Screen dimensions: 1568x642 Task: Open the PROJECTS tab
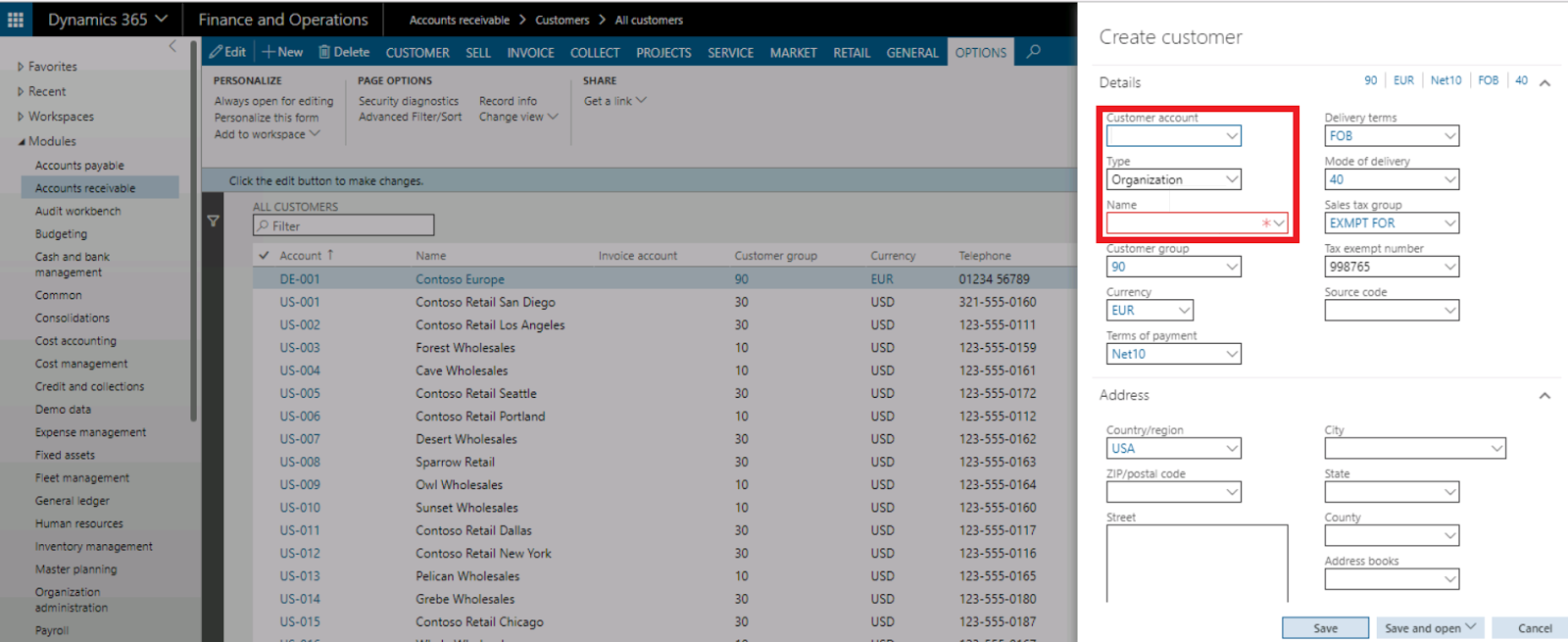pyautogui.click(x=663, y=53)
